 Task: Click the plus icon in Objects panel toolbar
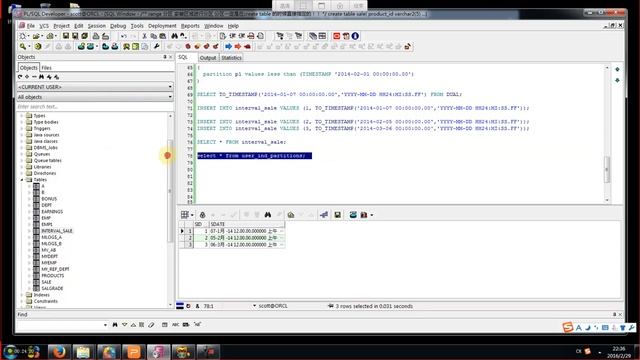27,77
